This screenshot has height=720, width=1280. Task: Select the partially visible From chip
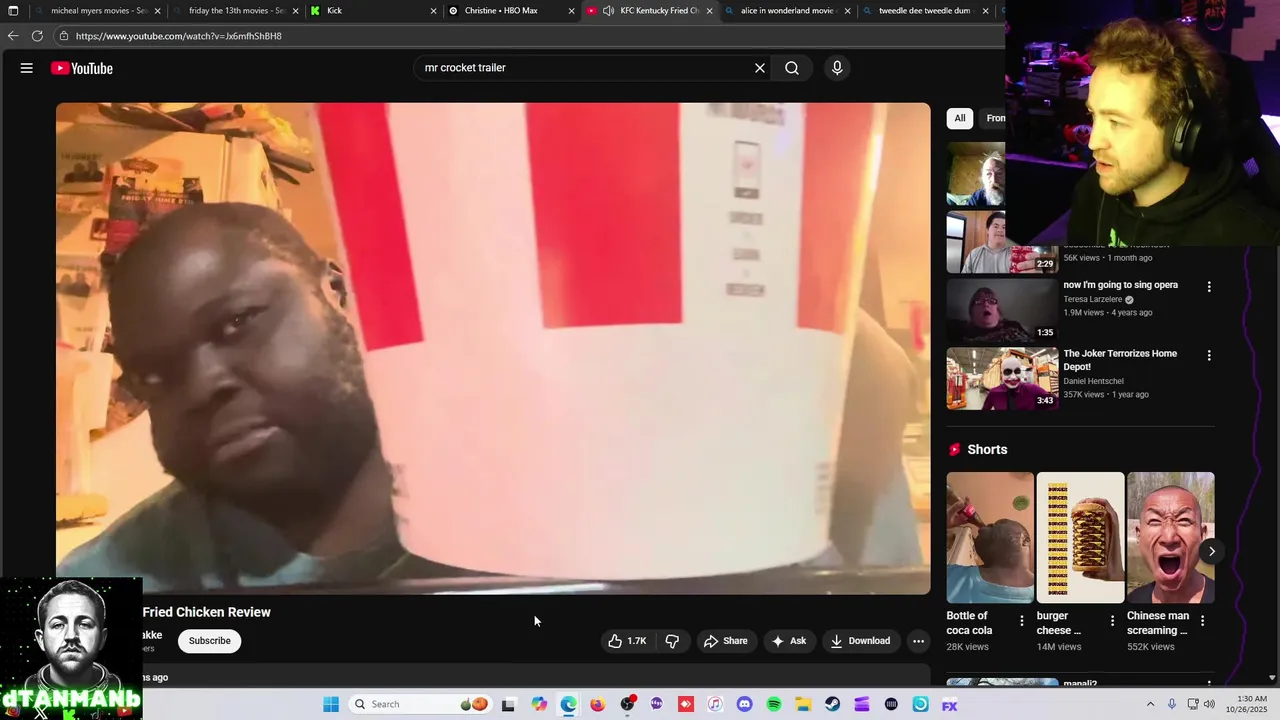(993, 118)
